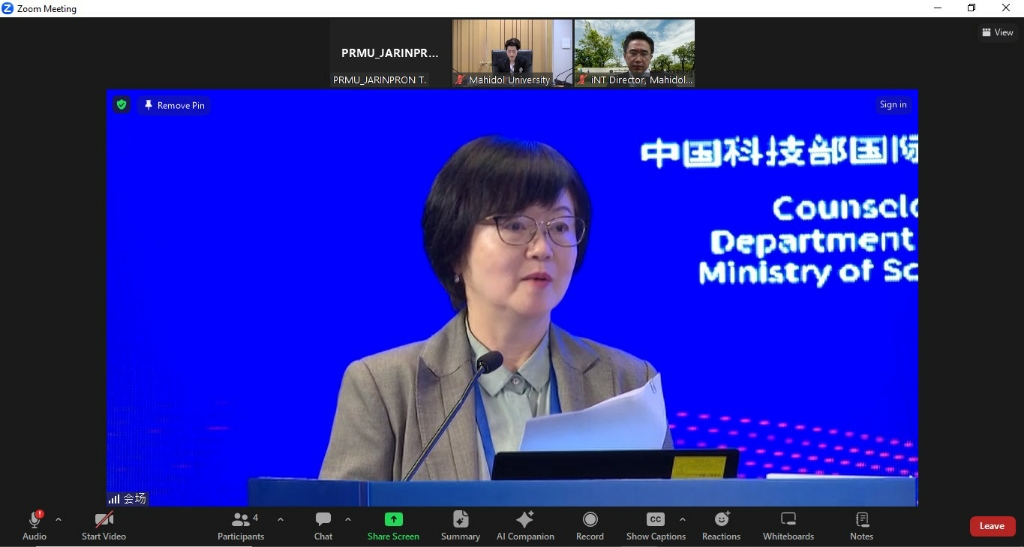Screen dimensions: 1024x547
Task: Restore down the Zoom Meeting window
Action: click(x=972, y=8)
